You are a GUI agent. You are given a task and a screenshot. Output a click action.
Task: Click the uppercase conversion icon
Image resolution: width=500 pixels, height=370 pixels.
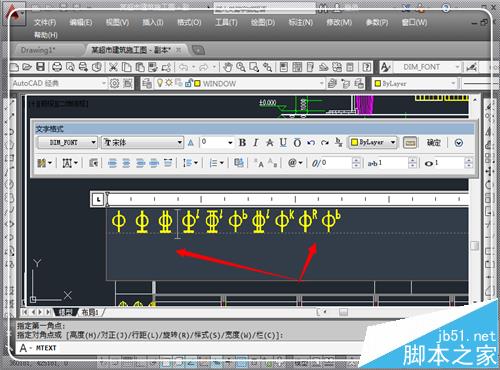coord(259,163)
